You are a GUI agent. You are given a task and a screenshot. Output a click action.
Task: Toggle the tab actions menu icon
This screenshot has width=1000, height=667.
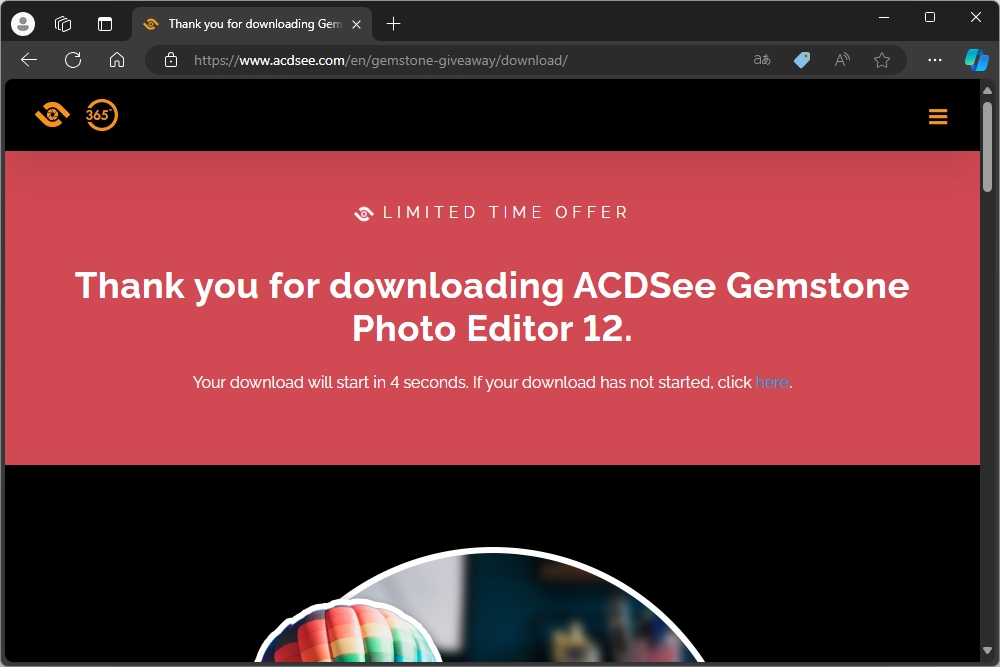105,24
